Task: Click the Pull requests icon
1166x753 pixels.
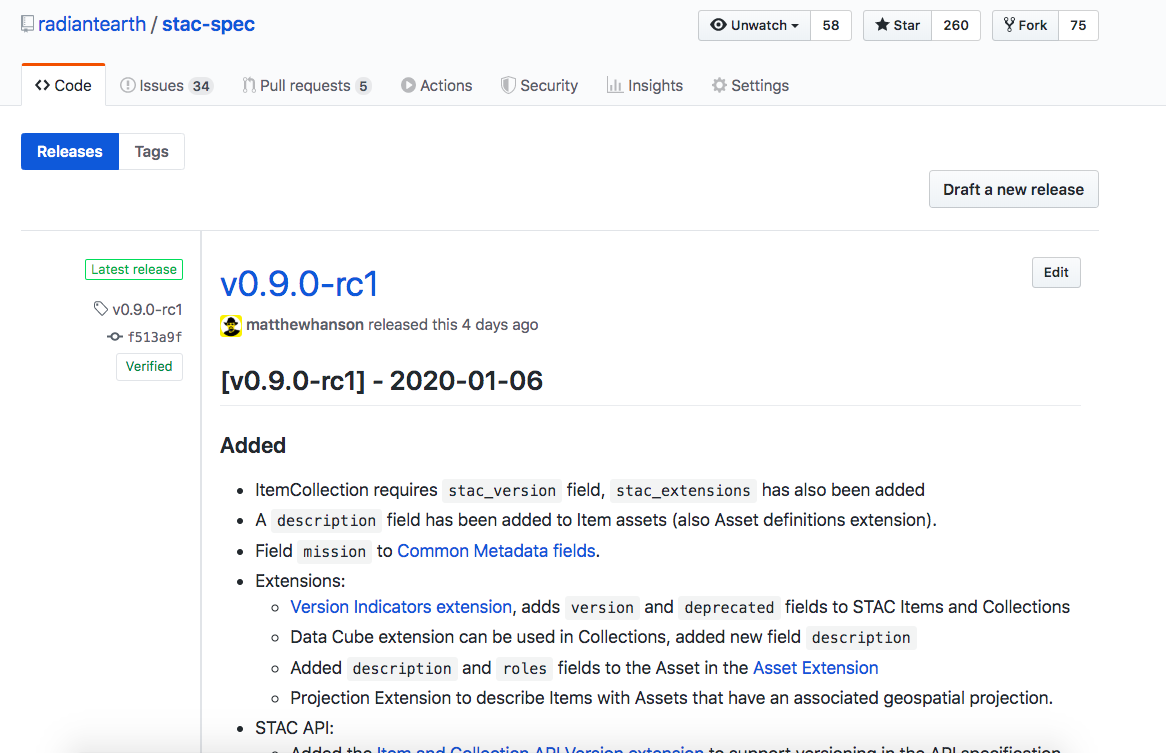Action: point(248,85)
